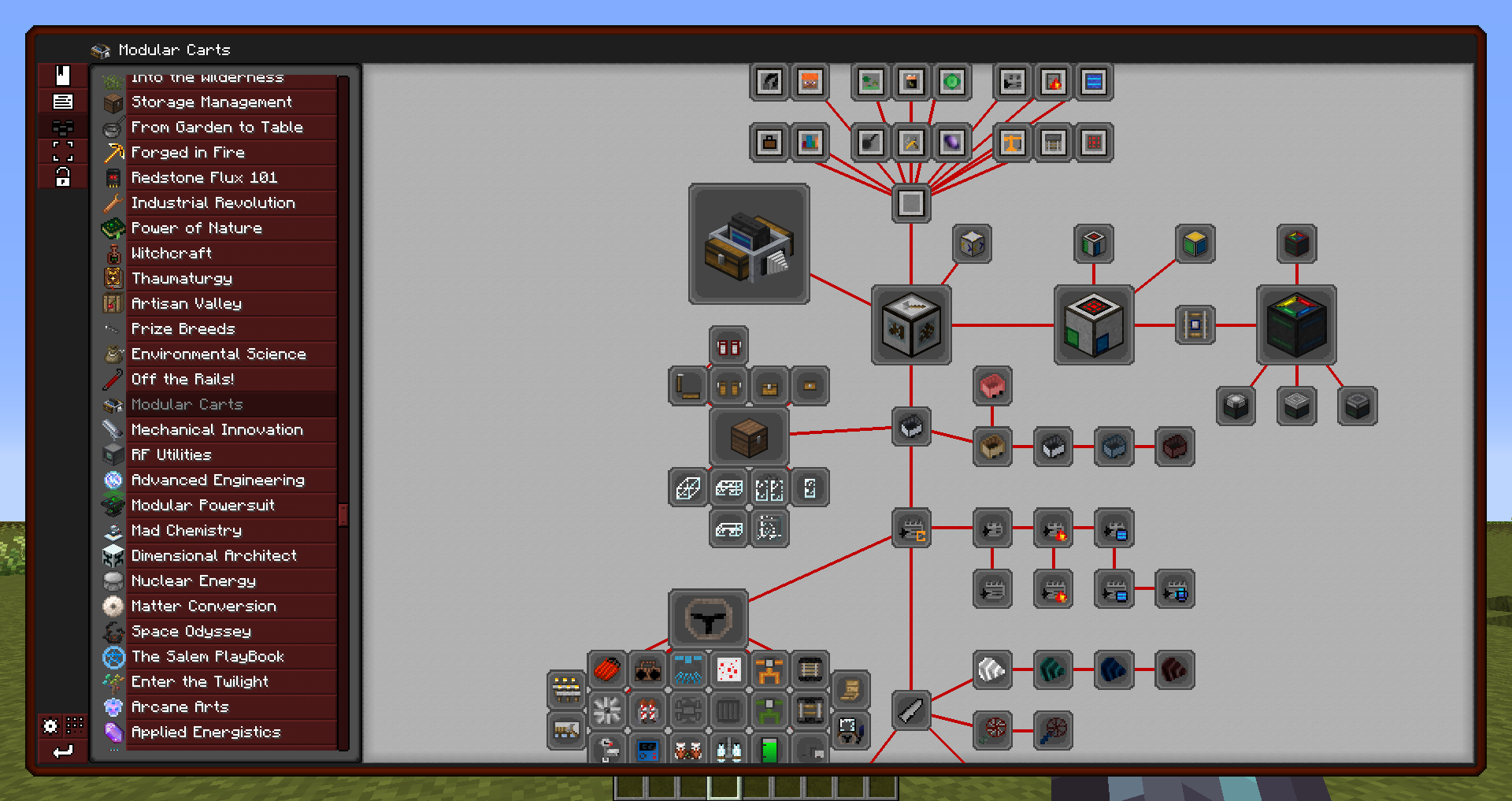1512x801 pixels.
Task: Click the chapter list scrollbar handle
Action: point(343,514)
